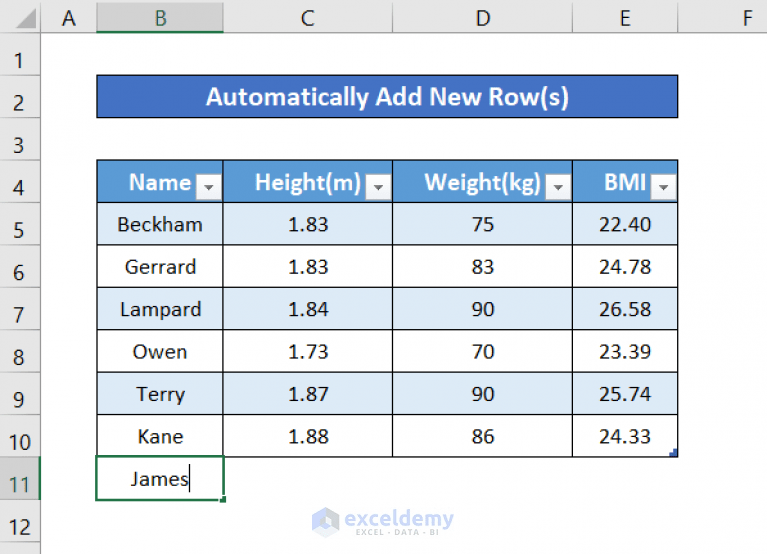767x554 pixels.
Task: Select row 6 header
Action: (x=20, y=266)
